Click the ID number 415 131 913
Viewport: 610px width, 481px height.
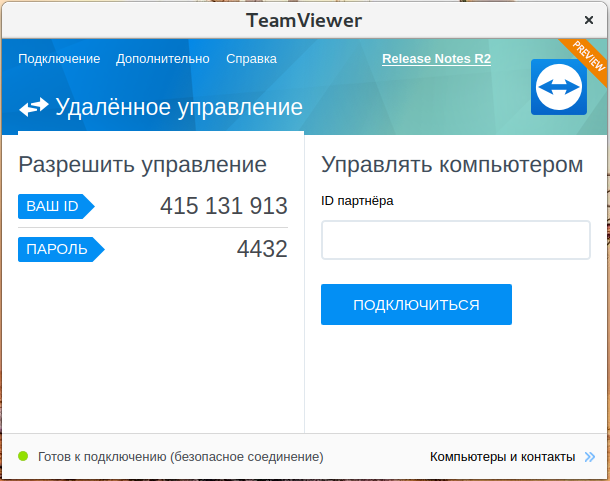[x=223, y=207]
